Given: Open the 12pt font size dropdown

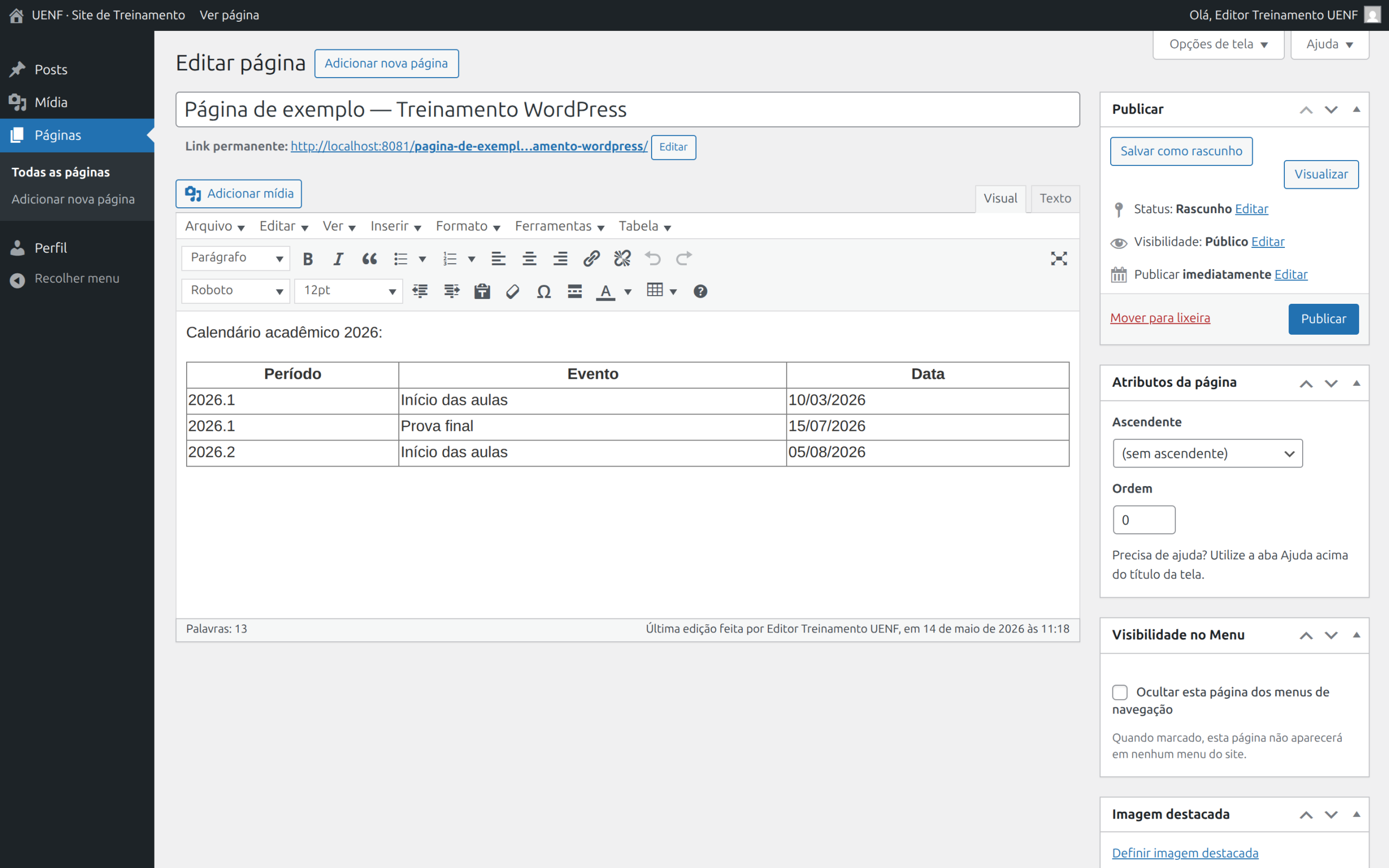Looking at the screenshot, I should [349, 291].
